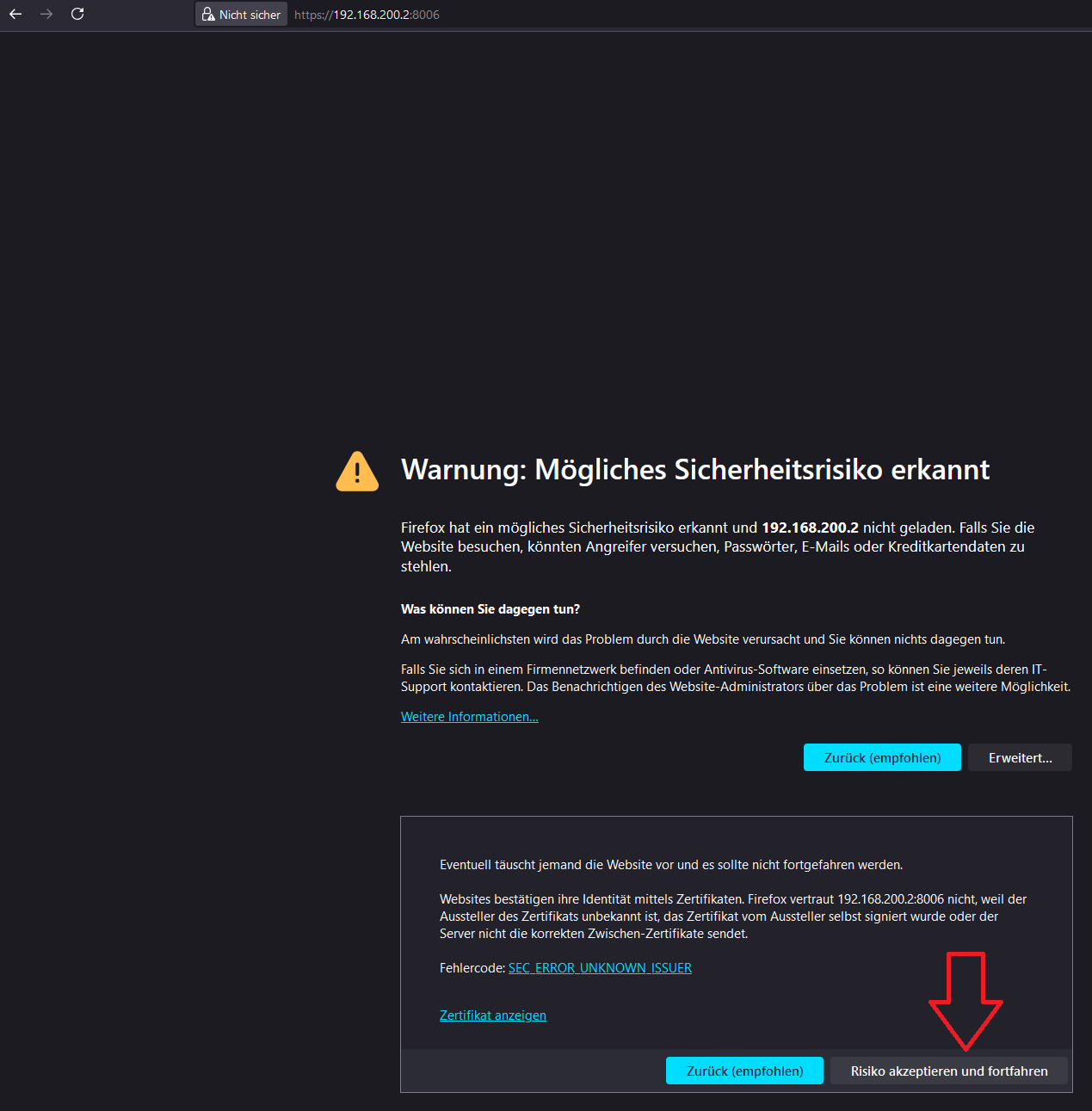
Task: Click the "Was können Sie dagegen tun?" subheading
Action: coord(490,609)
